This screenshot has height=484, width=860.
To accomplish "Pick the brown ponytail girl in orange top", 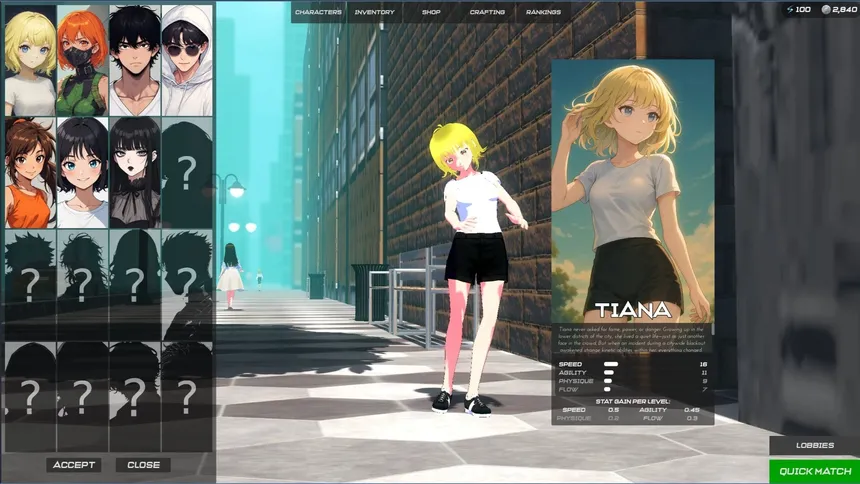I will coord(30,173).
